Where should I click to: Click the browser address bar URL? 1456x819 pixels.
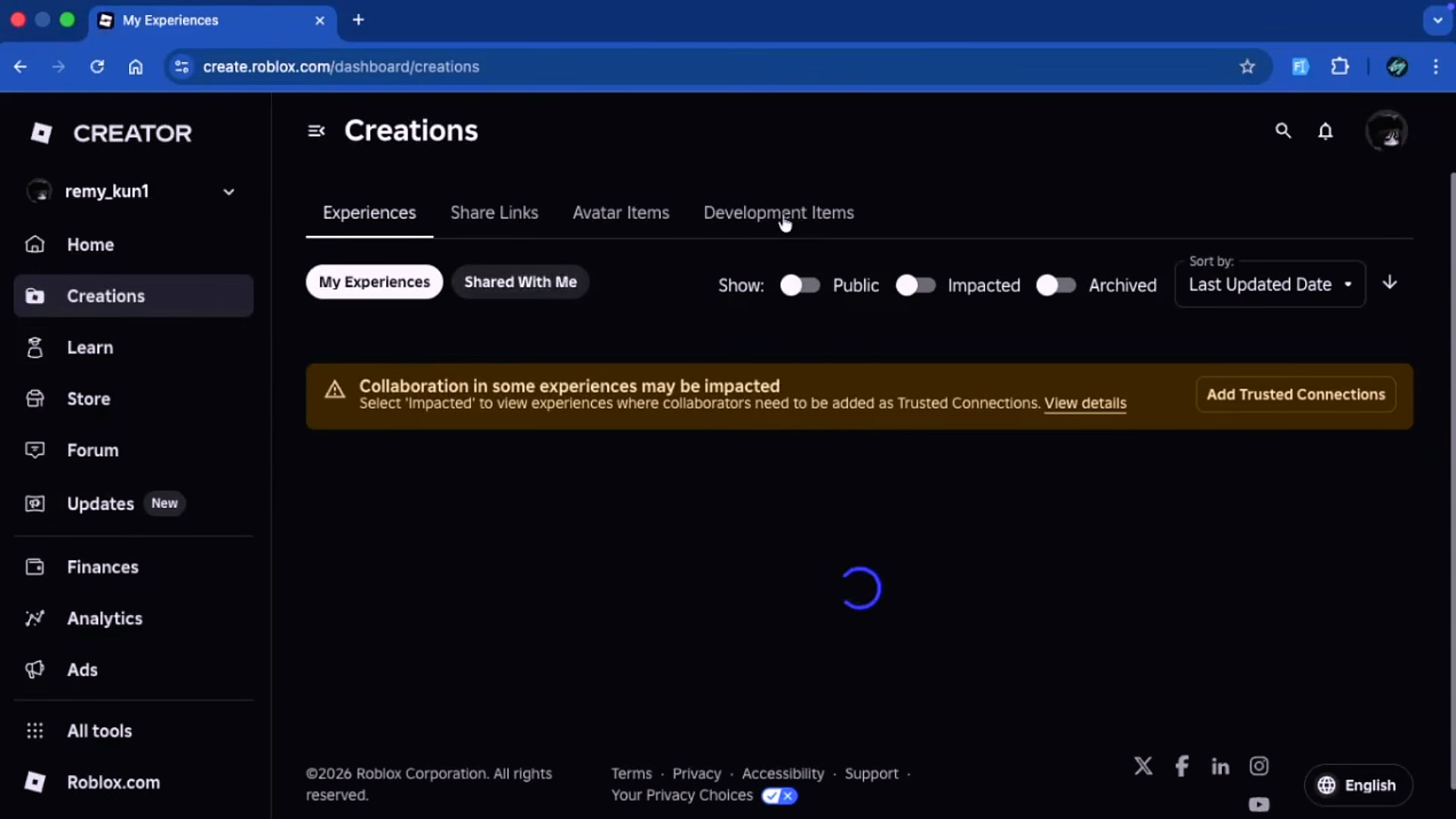(341, 67)
